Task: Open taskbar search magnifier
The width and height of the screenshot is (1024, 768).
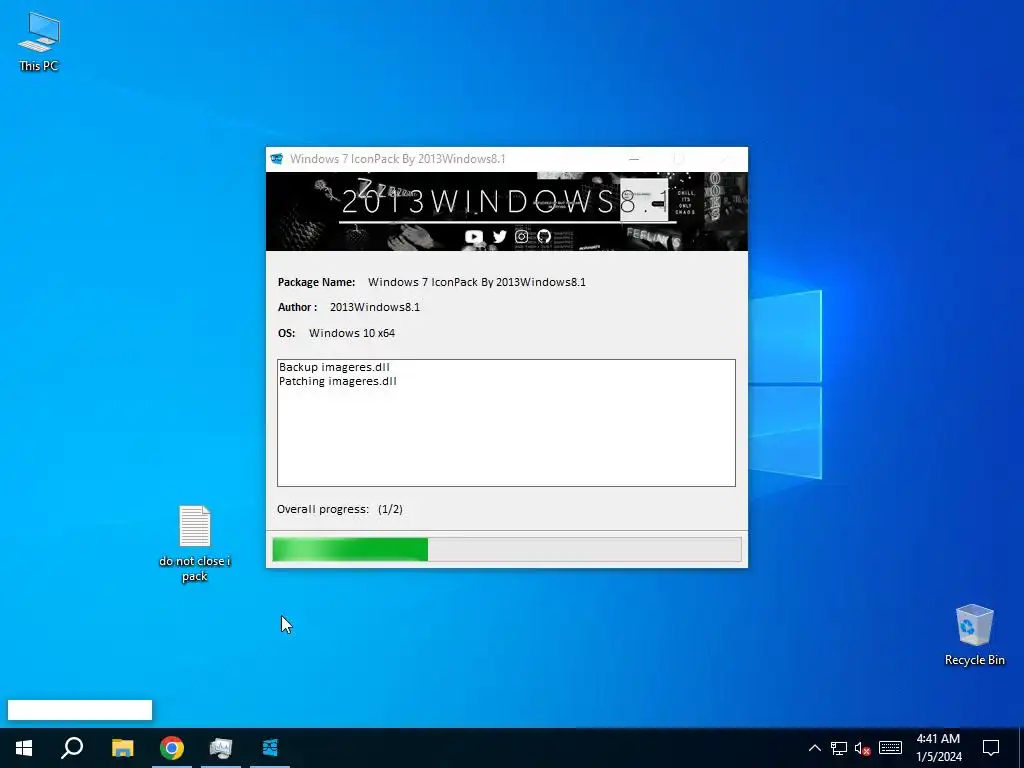Action: point(72,748)
